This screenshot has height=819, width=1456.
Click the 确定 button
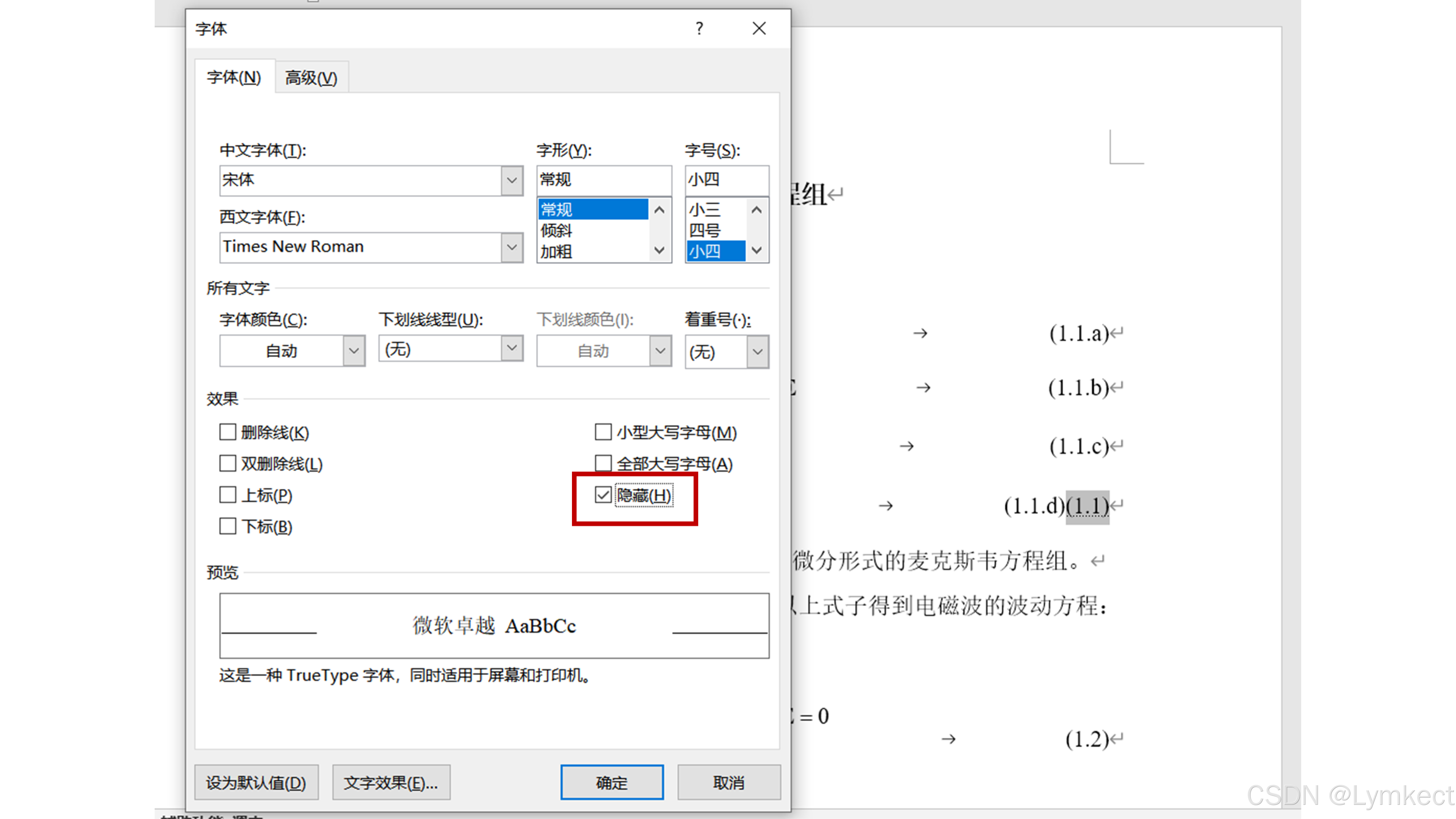pyautogui.click(x=611, y=783)
